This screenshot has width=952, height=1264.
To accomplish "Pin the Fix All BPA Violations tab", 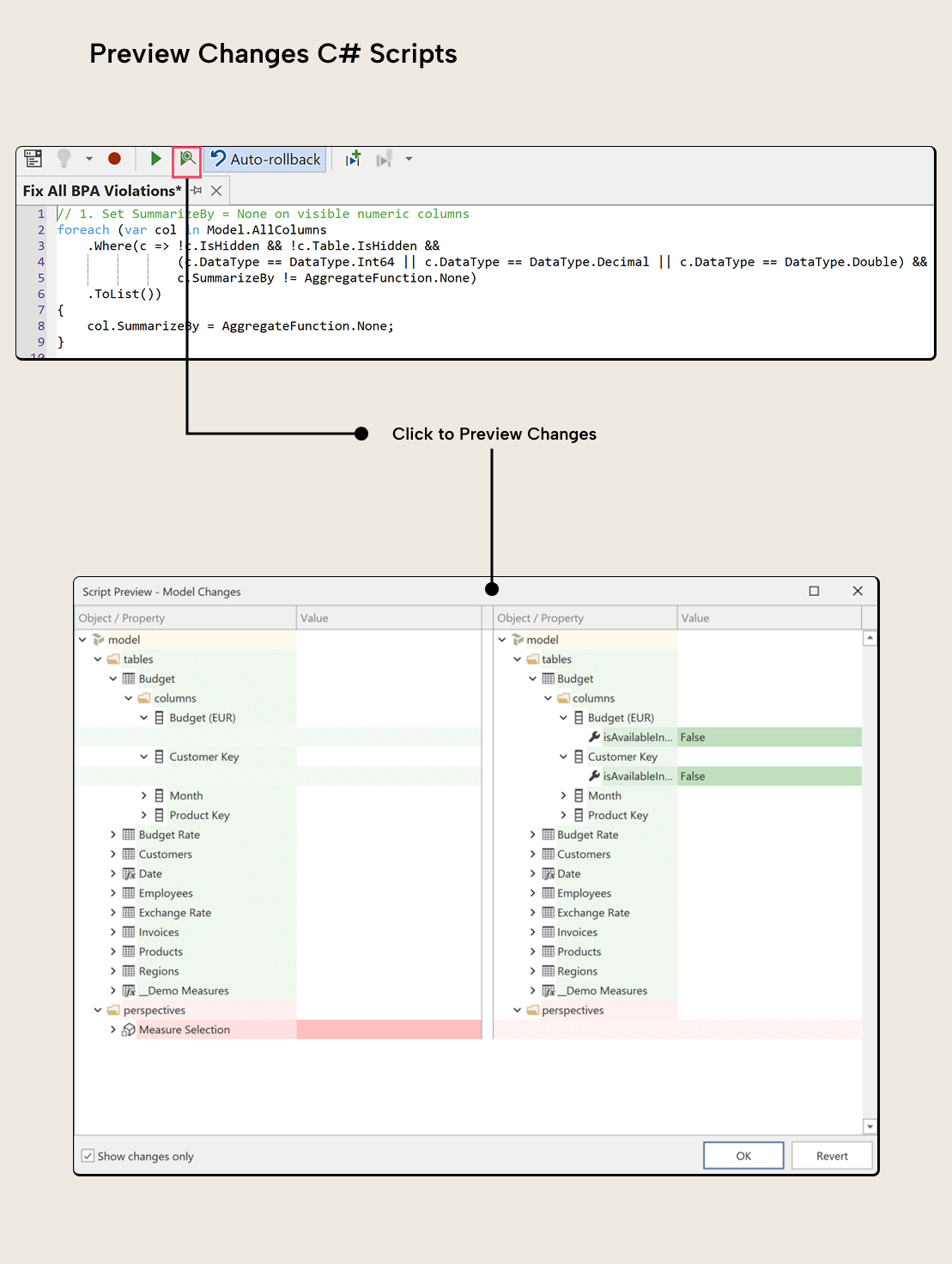I will tap(198, 191).
